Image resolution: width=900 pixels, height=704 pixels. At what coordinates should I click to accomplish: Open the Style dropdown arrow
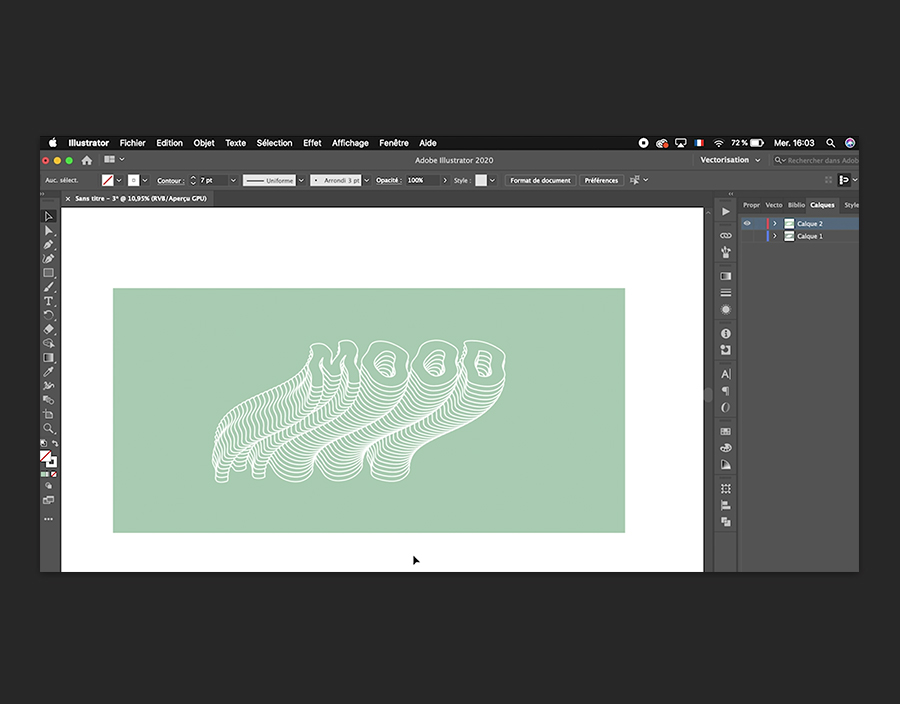[x=492, y=180]
